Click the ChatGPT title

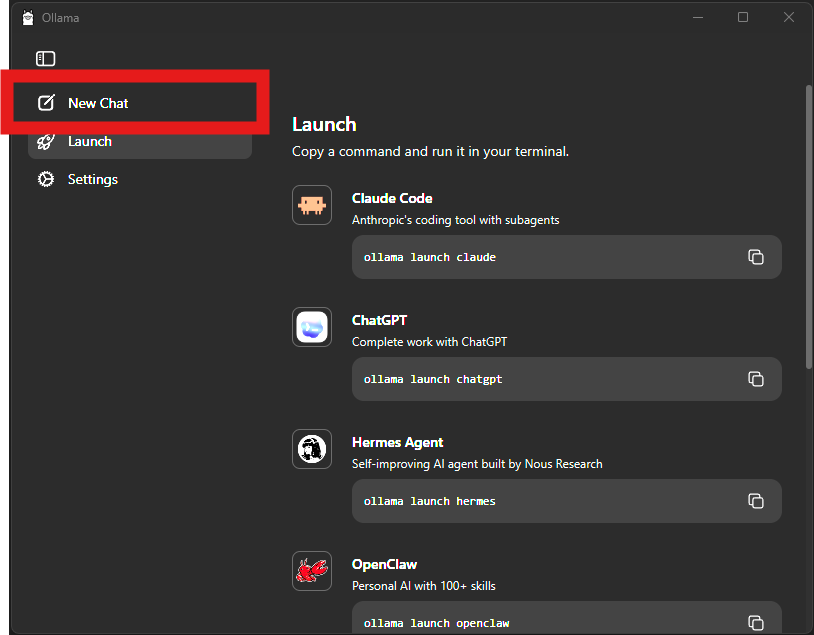379,320
